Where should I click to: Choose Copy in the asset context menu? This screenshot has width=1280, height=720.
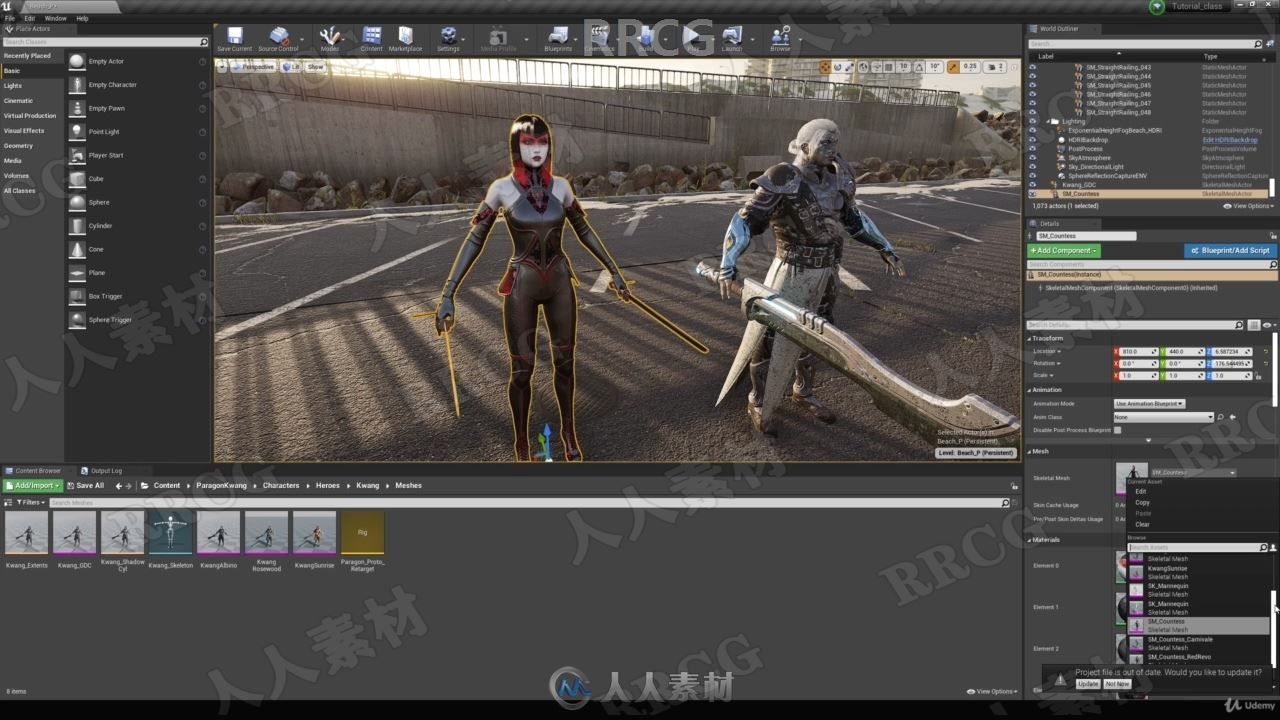click(x=1143, y=502)
